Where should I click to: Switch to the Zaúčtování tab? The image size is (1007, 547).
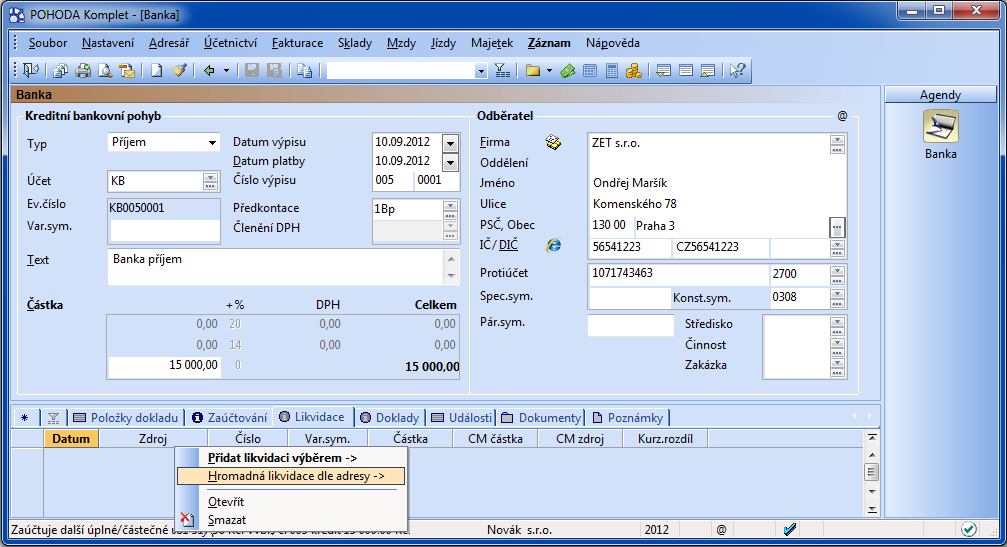pos(230,418)
